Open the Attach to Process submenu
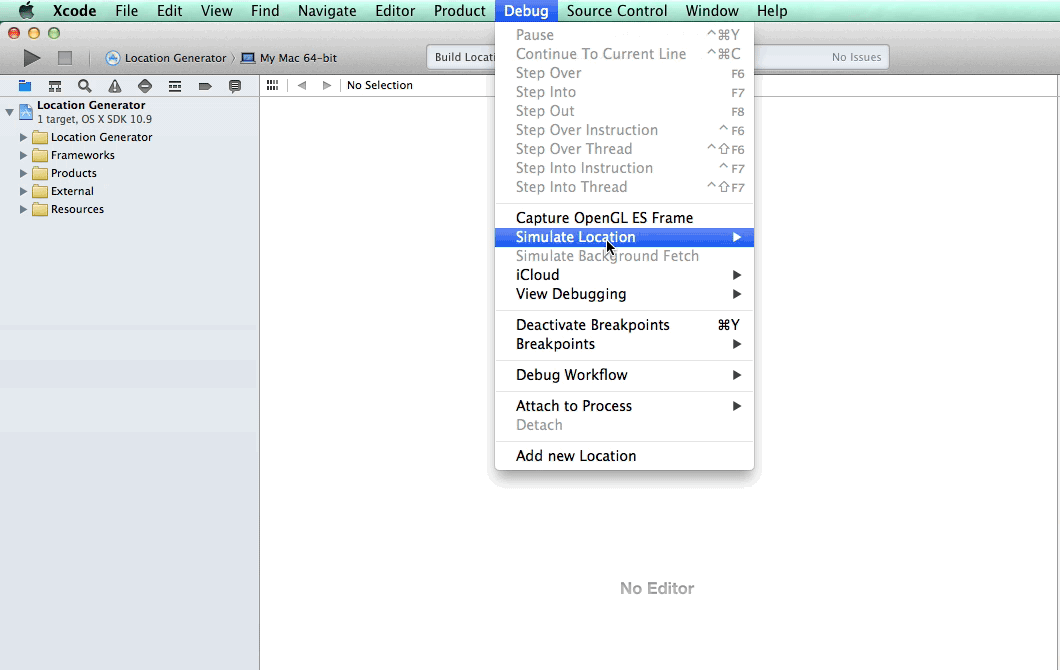The height and width of the screenshot is (670, 1060). pyautogui.click(x=624, y=406)
